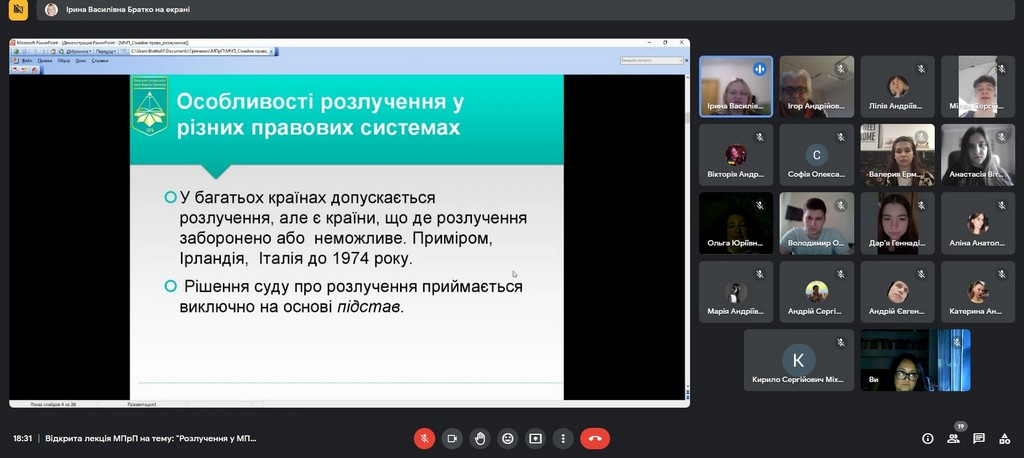This screenshot has height=458, width=1024.
Task: Open the Файл menu in PowerPoint
Action: (x=26, y=60)
